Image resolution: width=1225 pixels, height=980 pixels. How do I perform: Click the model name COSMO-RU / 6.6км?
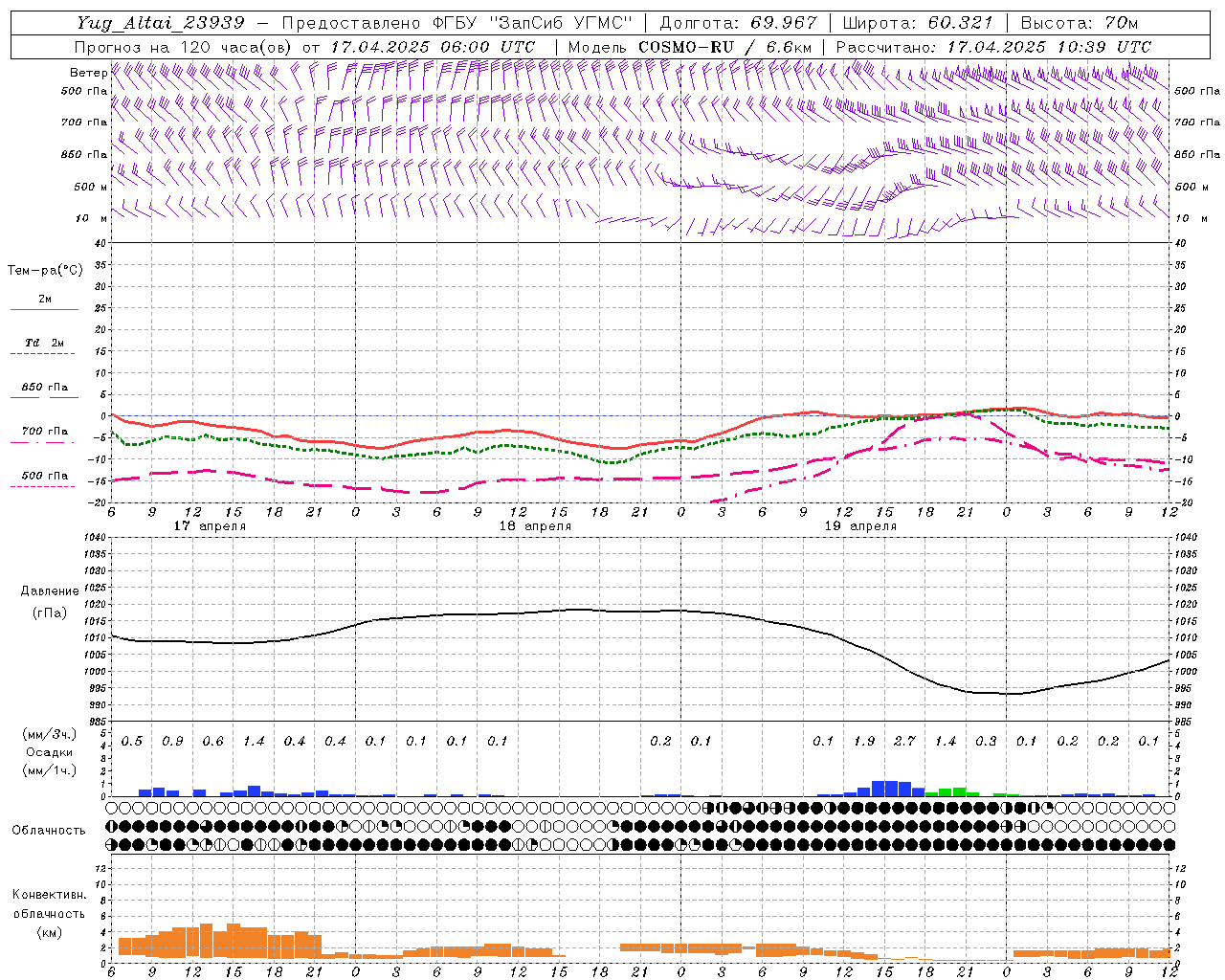[x=724, y=47]
